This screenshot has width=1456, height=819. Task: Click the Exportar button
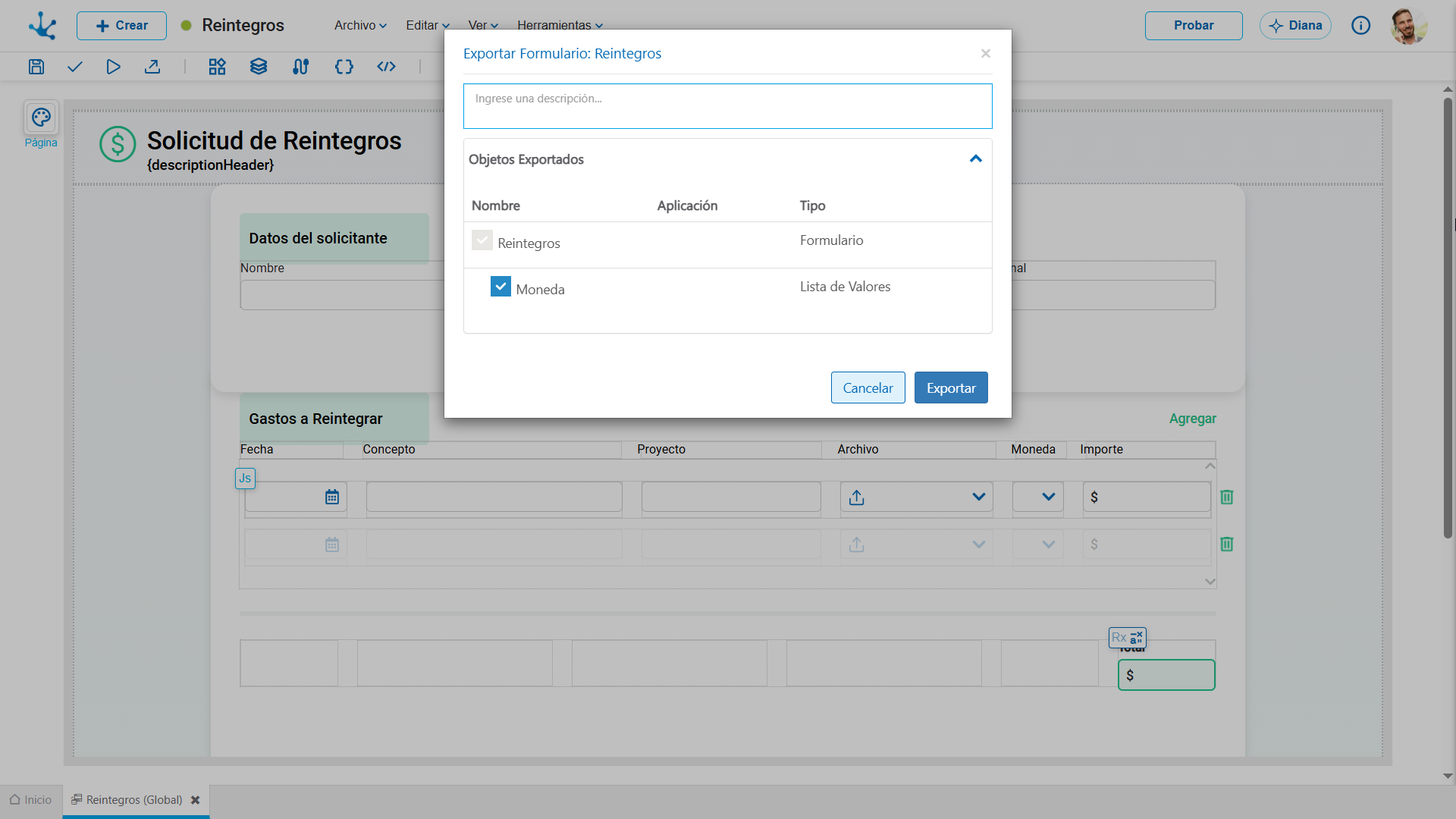[951, 388]
